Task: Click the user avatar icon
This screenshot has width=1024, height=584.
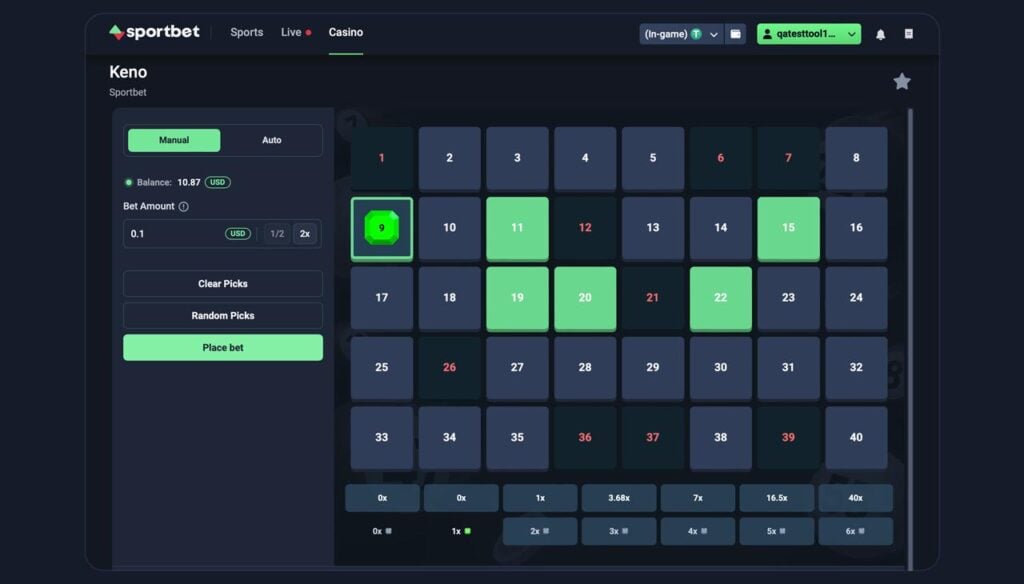Action: pos(767,34)
